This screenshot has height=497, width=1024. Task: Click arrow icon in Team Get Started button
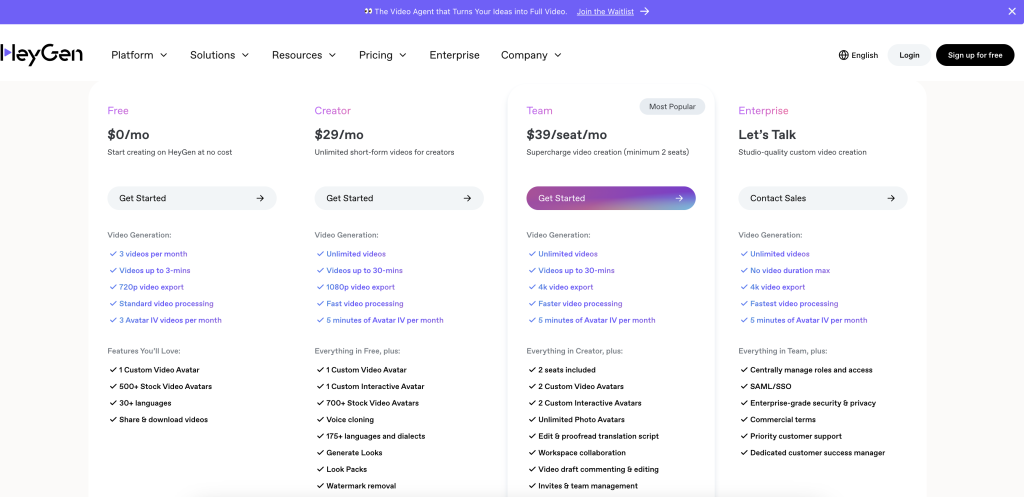[679, 198]
